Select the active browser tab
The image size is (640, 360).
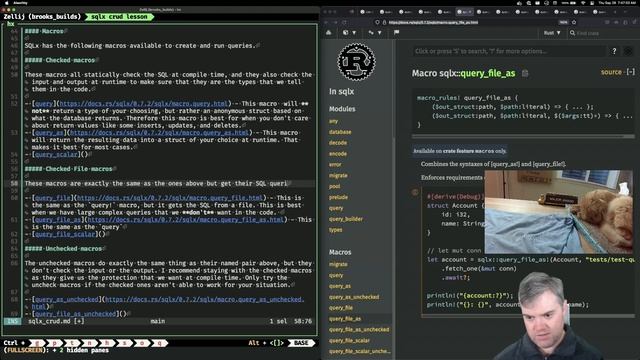pos(464,12)
